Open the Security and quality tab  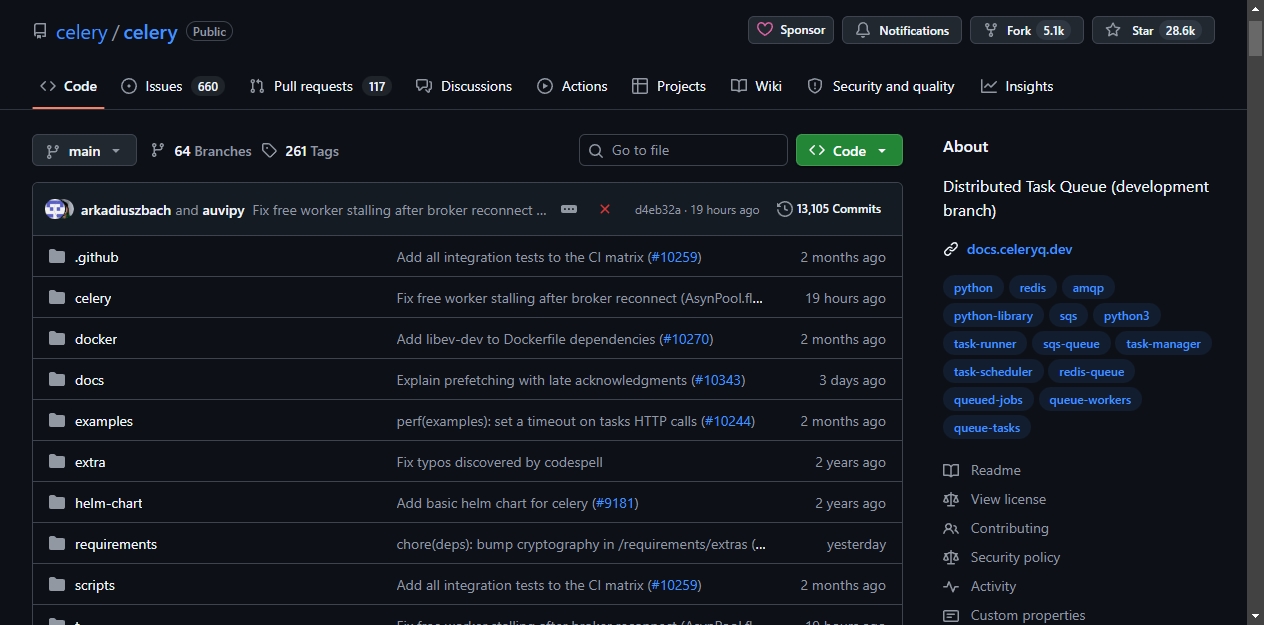[x=881, y=86]
